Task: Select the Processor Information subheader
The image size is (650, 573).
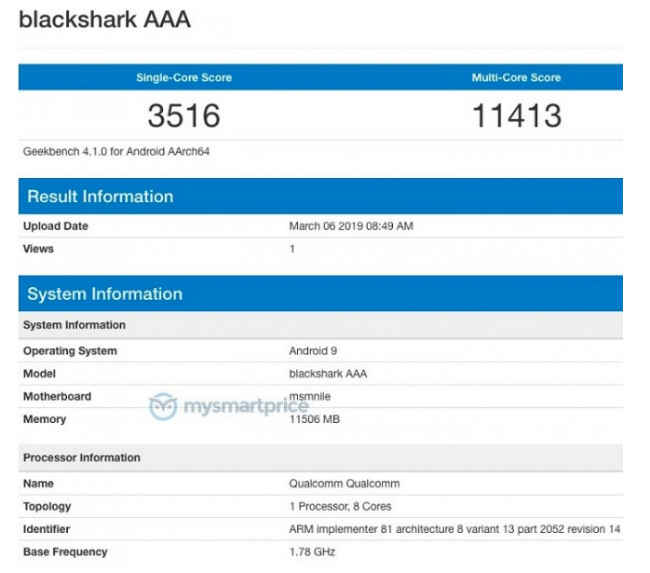Action: click(320, 458)
